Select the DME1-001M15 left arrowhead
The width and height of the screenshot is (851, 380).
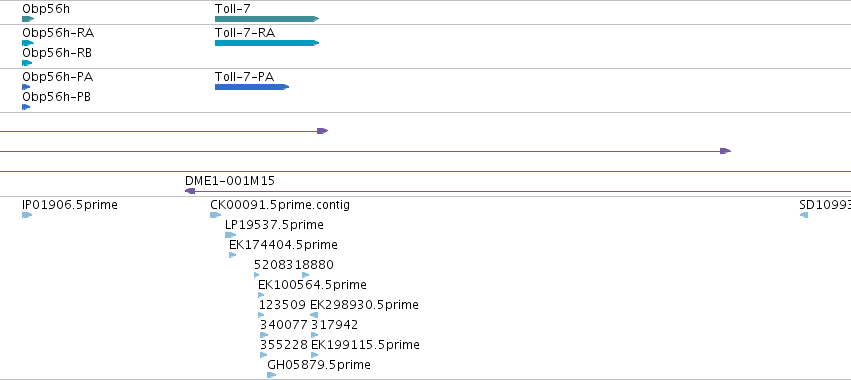click(190, 191)
